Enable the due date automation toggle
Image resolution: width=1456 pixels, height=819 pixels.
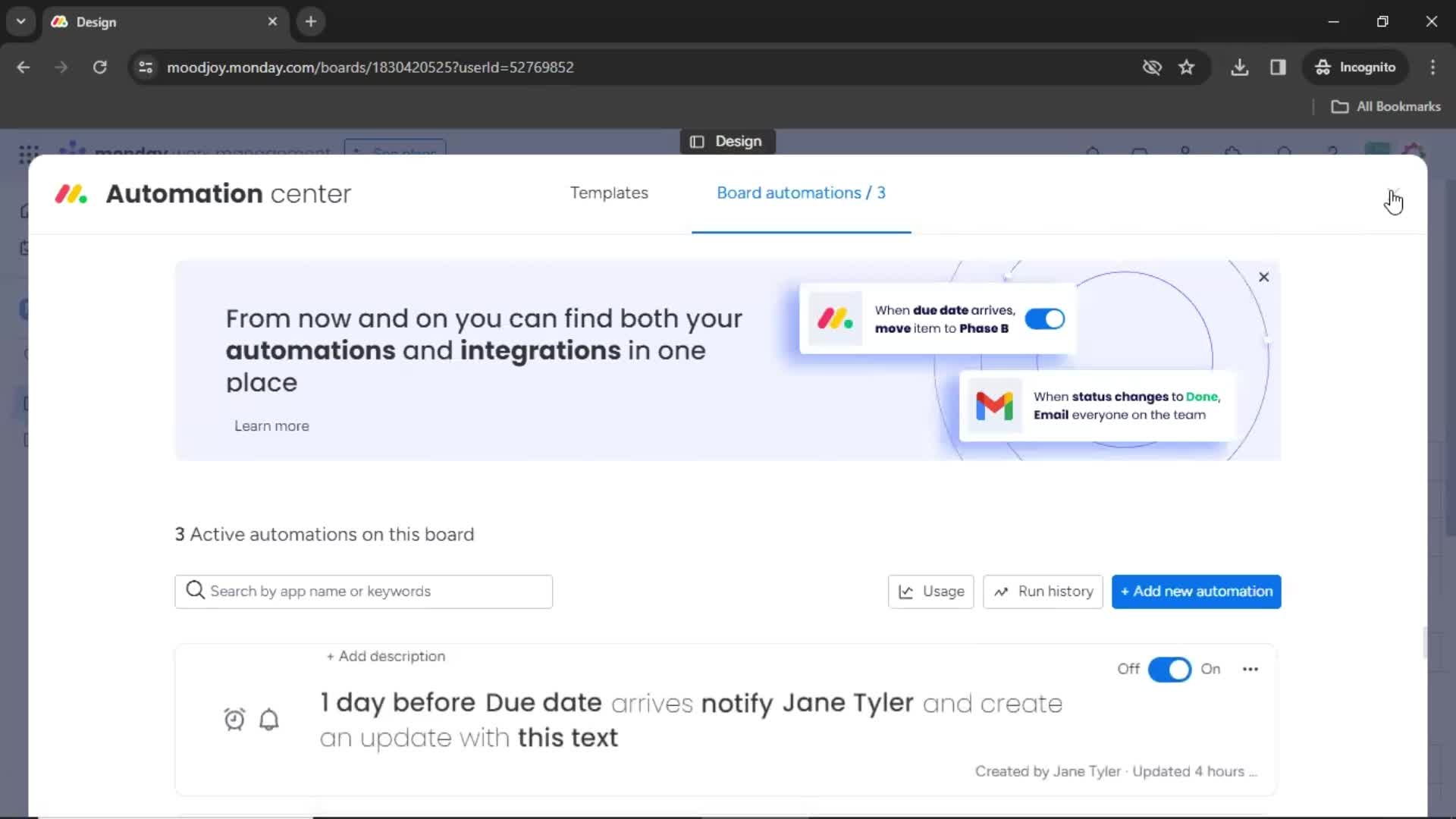[1045, 318]
